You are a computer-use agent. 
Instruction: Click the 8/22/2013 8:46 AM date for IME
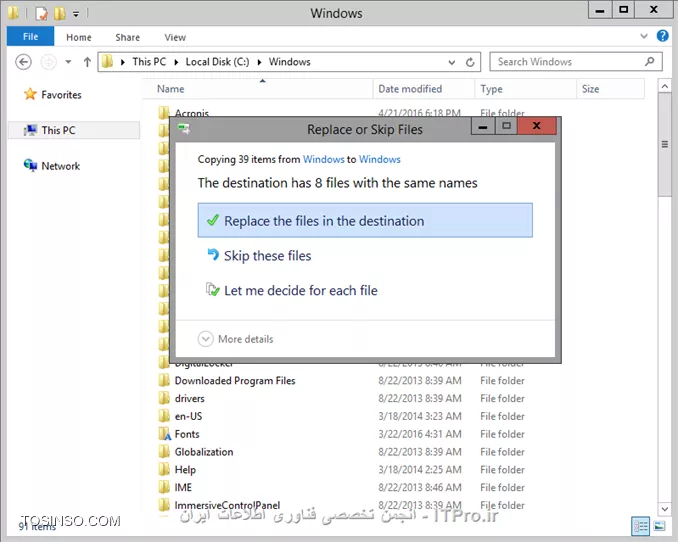tap(419, 487)
